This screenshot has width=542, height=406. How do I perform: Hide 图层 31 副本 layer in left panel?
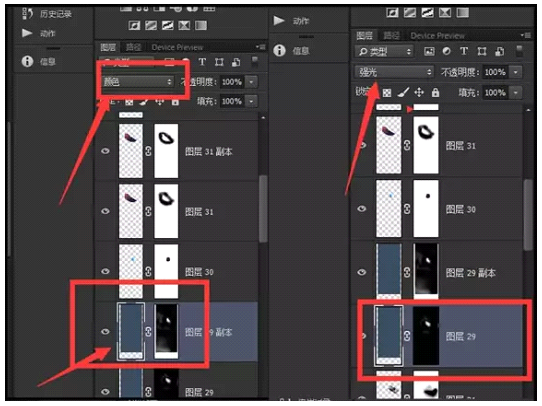(105, 151)
